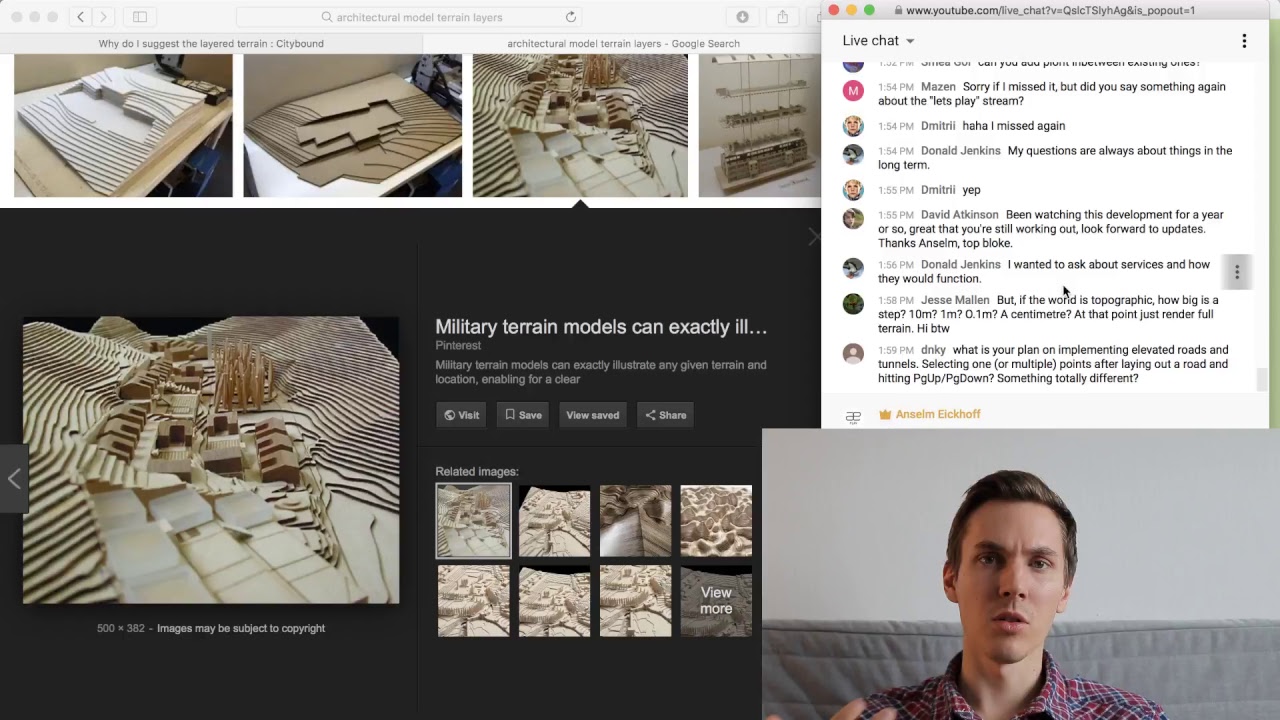Click the Visit button

point(462,415)
